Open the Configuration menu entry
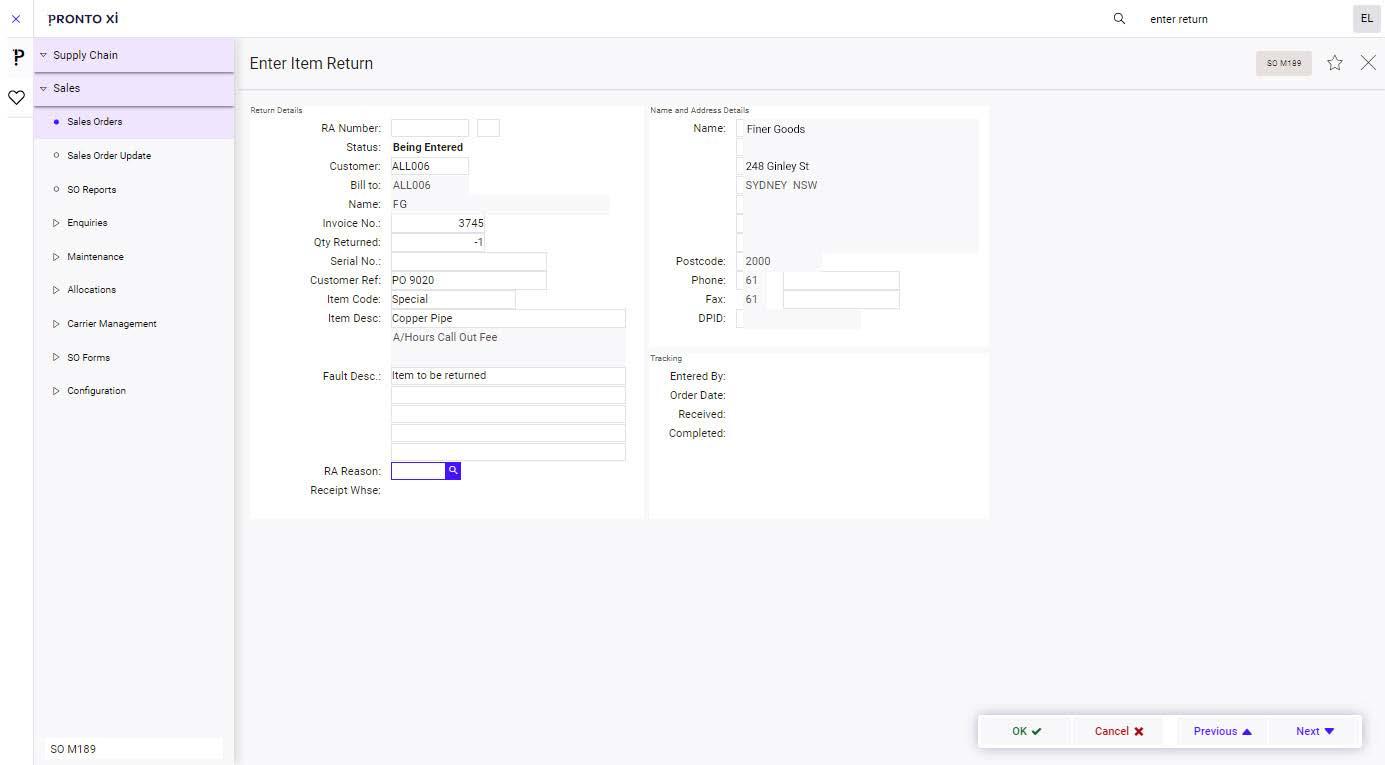 click(96, 390)
